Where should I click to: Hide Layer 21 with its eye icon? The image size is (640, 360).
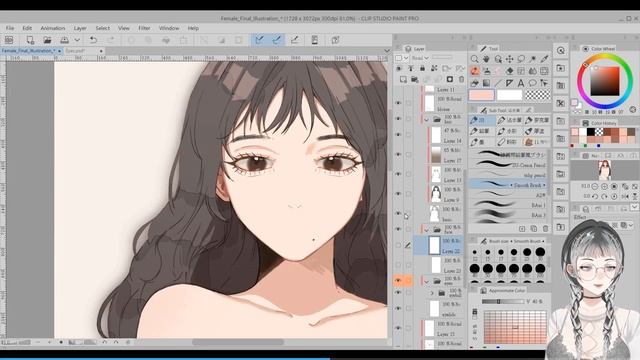click(x=398, y=328)
